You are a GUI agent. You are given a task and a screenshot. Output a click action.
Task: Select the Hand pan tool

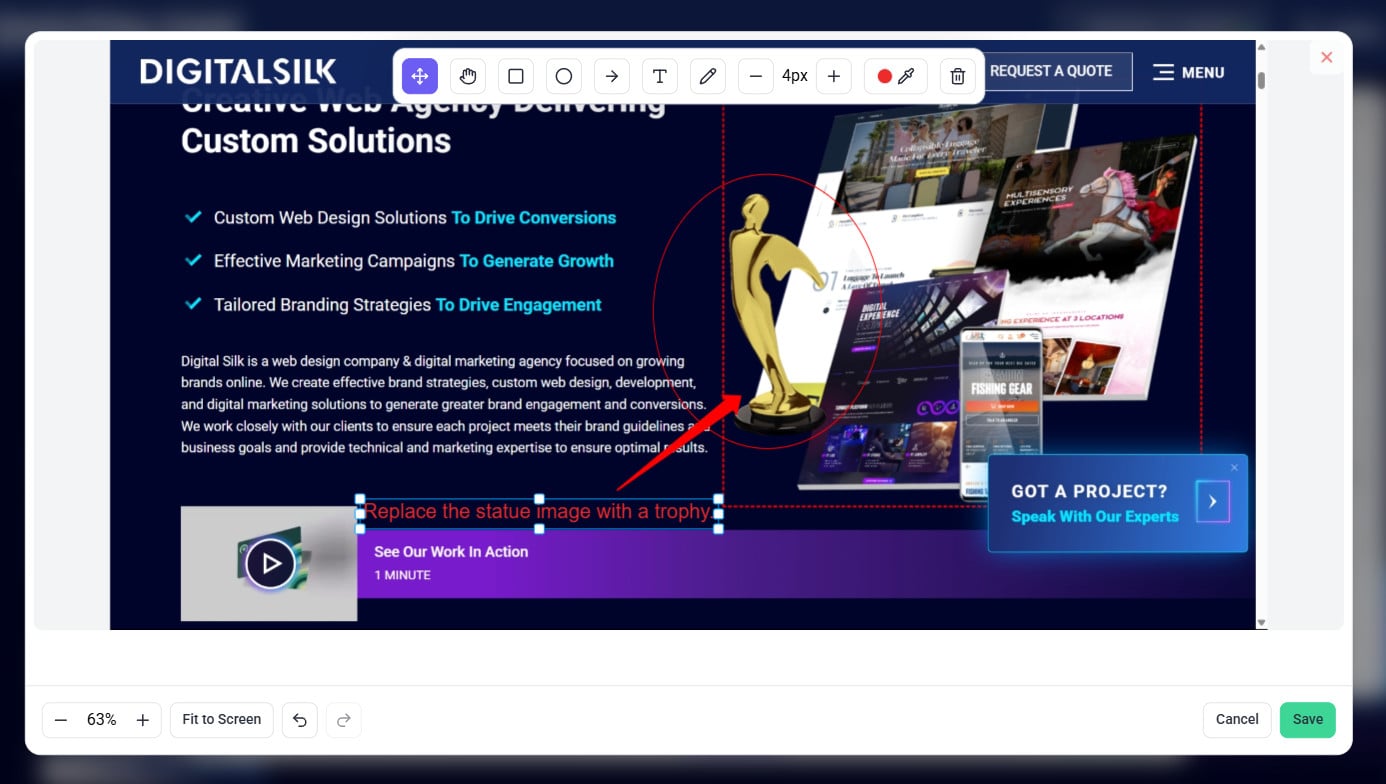(468, 76)
